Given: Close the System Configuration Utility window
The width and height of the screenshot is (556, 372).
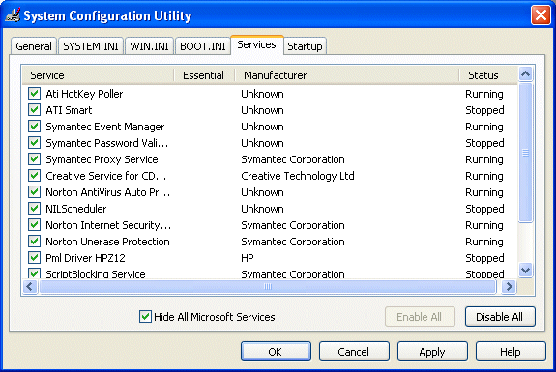Looking at the screenshot, I should coord(540,15).
